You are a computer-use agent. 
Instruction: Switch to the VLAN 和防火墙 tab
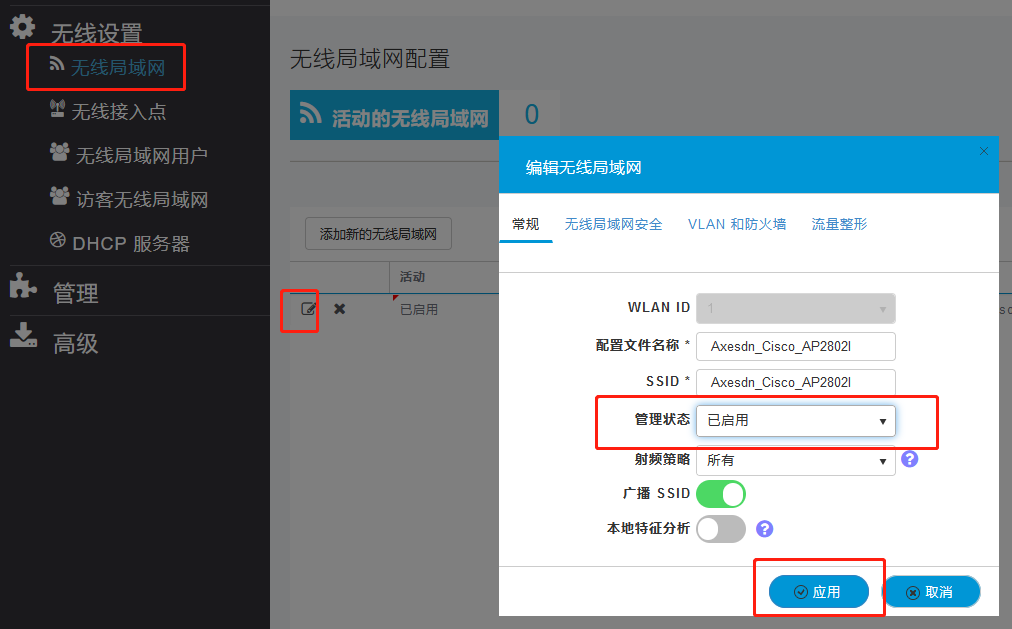pyautogui.click(x=736, y=224)
